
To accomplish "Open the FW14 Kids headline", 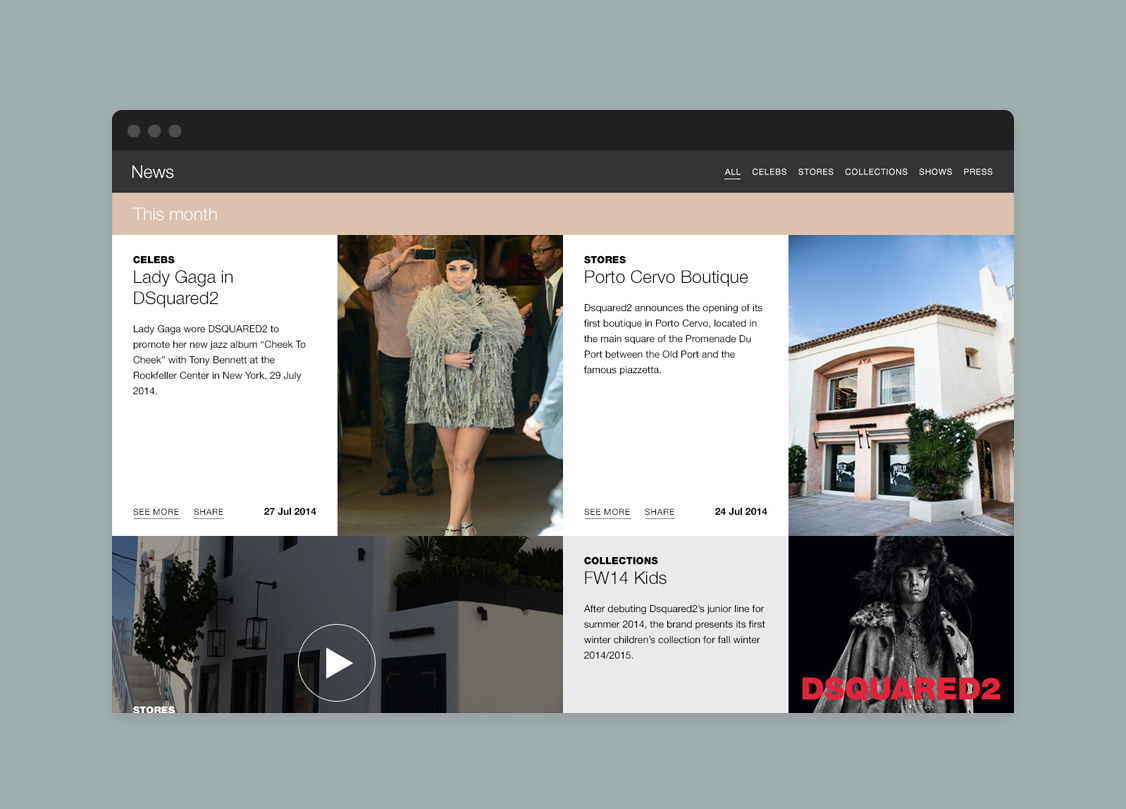I will 625,578.
